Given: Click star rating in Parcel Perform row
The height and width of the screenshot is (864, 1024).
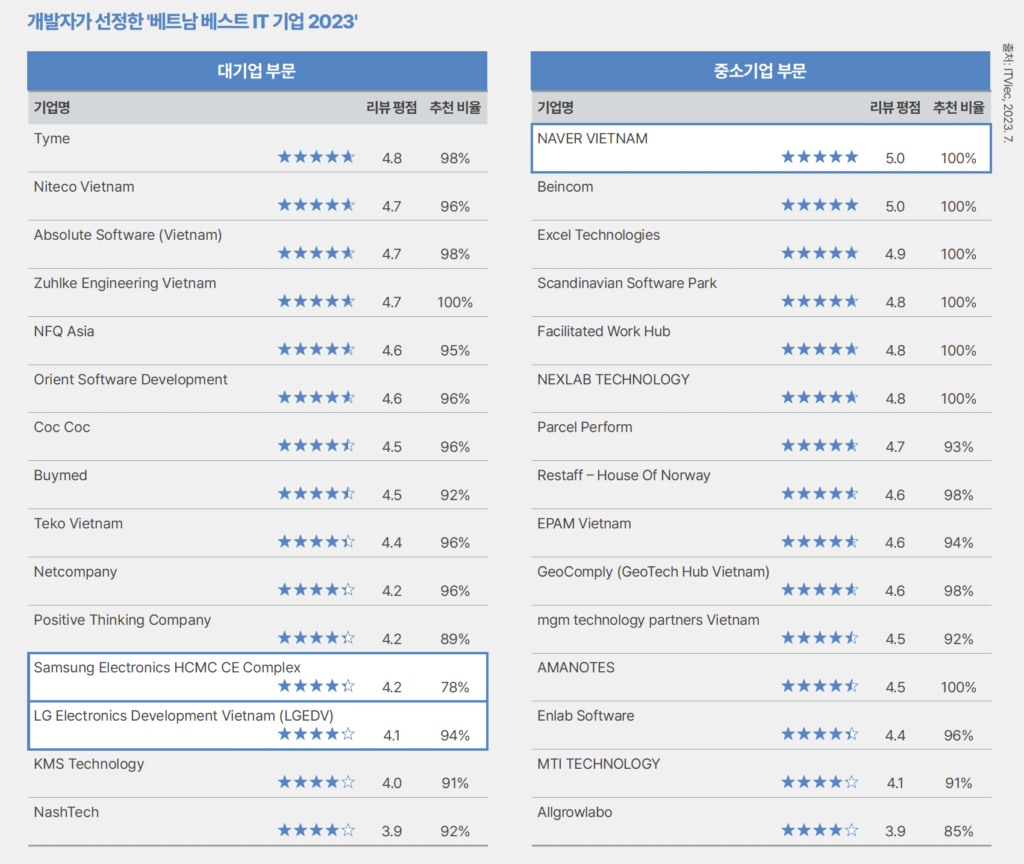Looking at the screenshot, I should pyautogui.click(x=820, y=445).
